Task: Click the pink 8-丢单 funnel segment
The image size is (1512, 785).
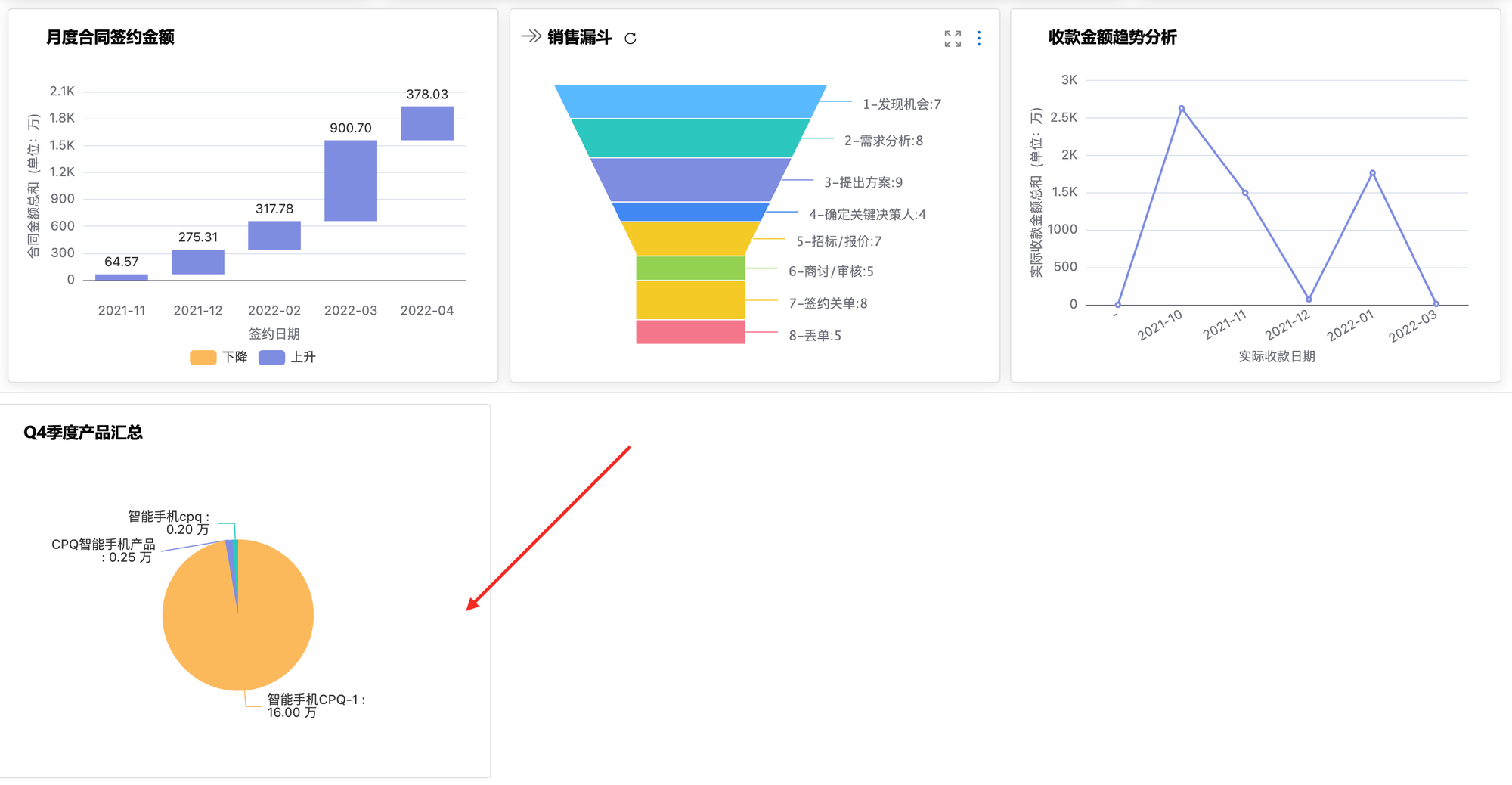Action: pos(690,332)
